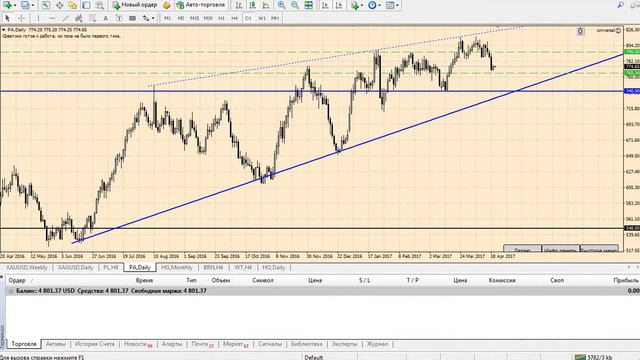The width and height of the screenshot is (640, 360).
Task: Select the Text Label tool
Action: (x=119, y=18)
